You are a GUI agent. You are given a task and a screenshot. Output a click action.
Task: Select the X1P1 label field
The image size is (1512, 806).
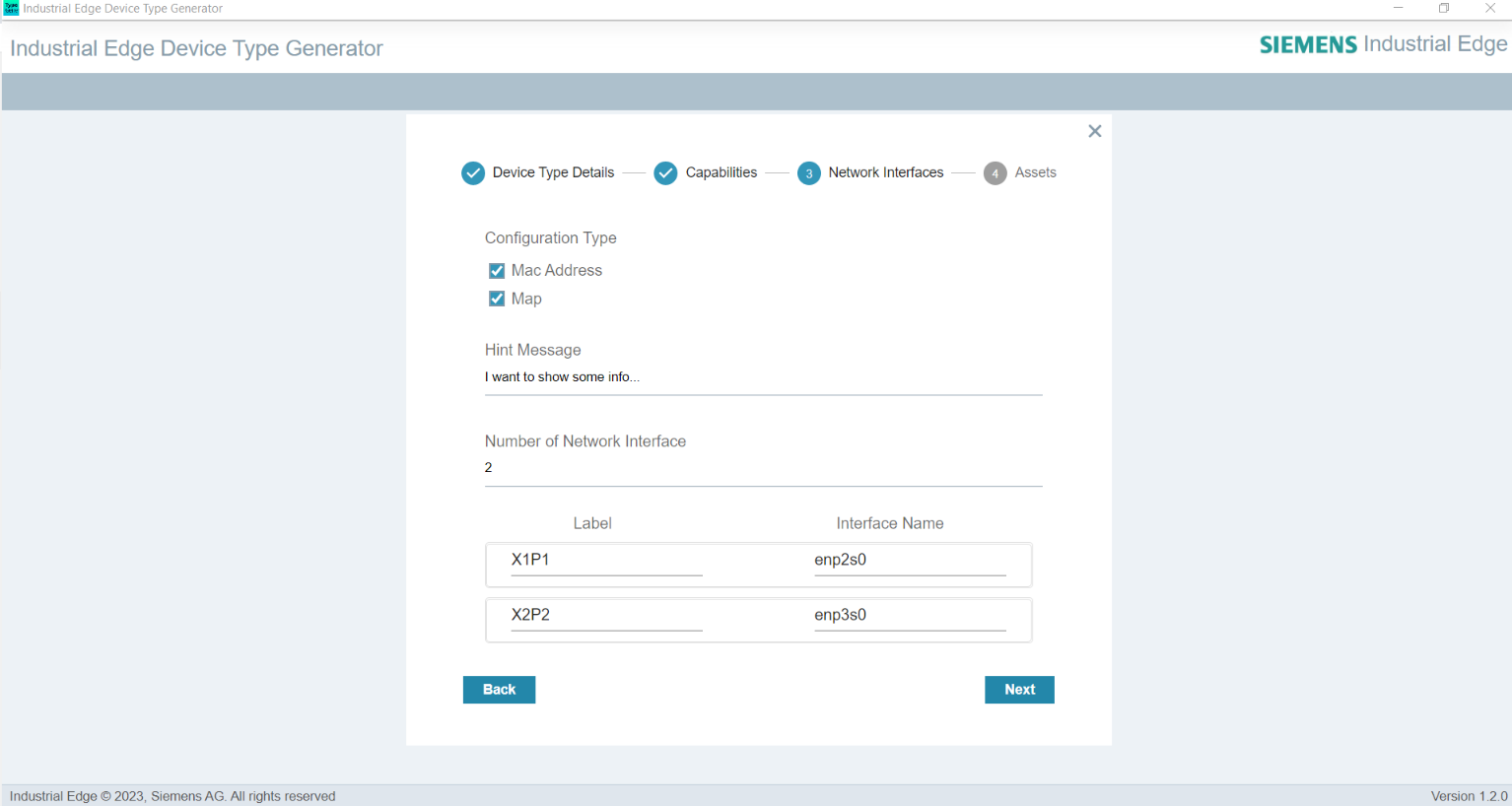pyautogui.click(x=606, y=559)
